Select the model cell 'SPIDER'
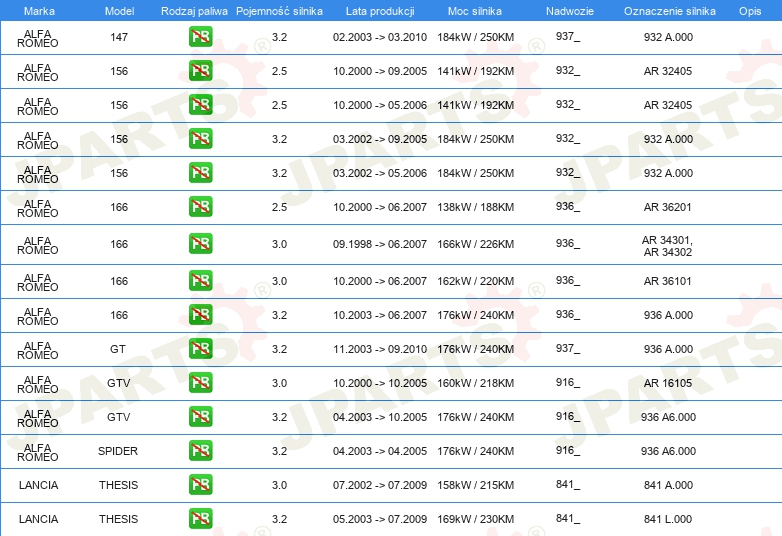Viewport: 782px width, 536px height. (x=118, y=451)
